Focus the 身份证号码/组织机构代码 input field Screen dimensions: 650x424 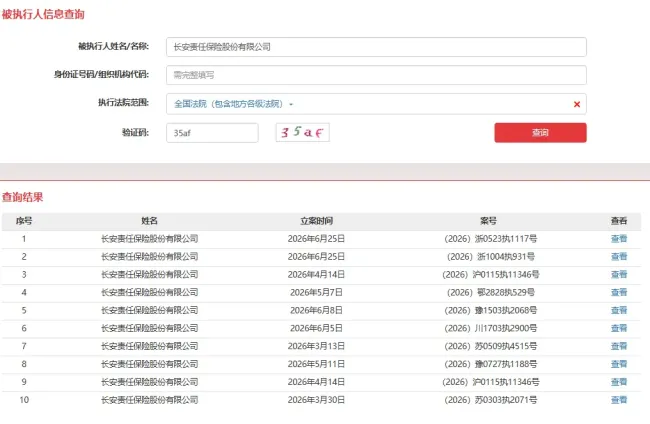[x=376, y=75]
